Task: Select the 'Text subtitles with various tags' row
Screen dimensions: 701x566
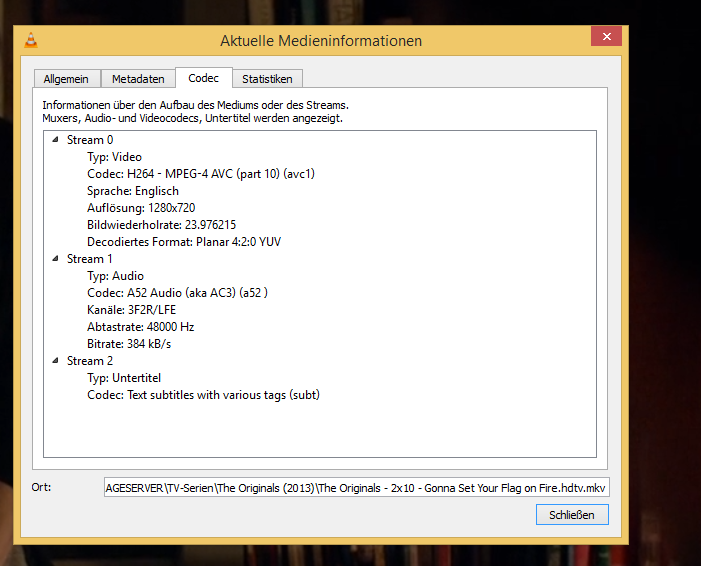Action: point(203,395)
